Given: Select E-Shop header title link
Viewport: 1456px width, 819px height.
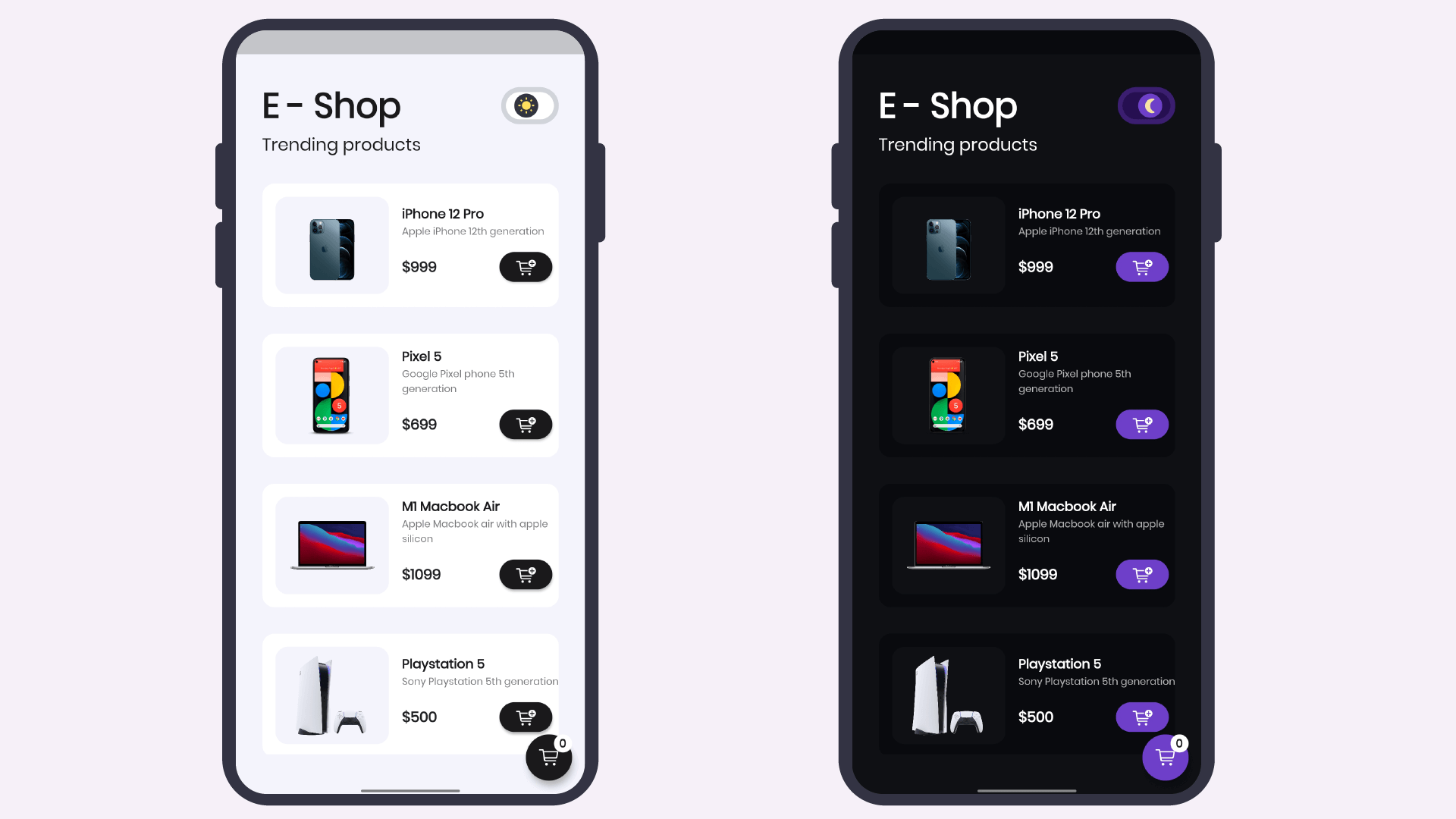Looking at the screenshot, I should pyautogui.click(x=331, y=105).
